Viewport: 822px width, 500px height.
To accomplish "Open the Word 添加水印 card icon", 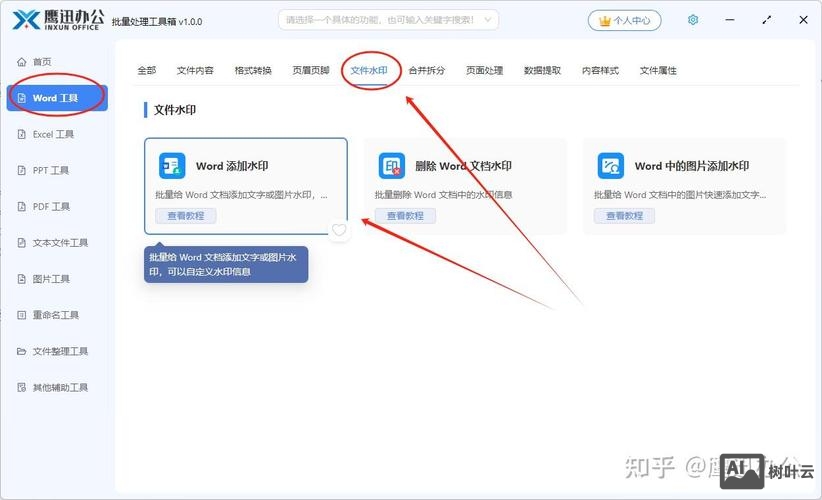I will pos(172,166).
